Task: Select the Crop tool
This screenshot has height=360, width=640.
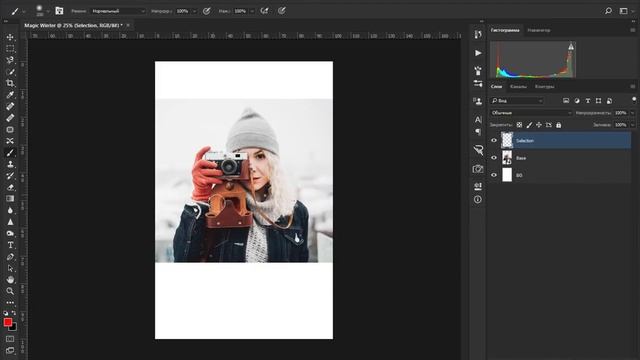Action: (x=10, y=83)
